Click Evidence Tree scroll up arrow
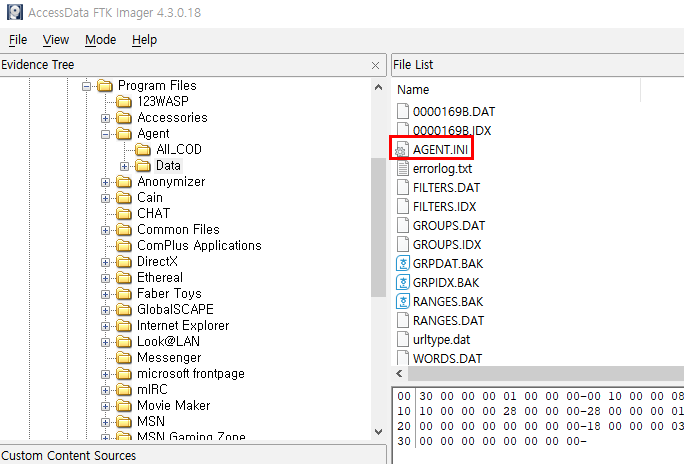 (378, 87)
